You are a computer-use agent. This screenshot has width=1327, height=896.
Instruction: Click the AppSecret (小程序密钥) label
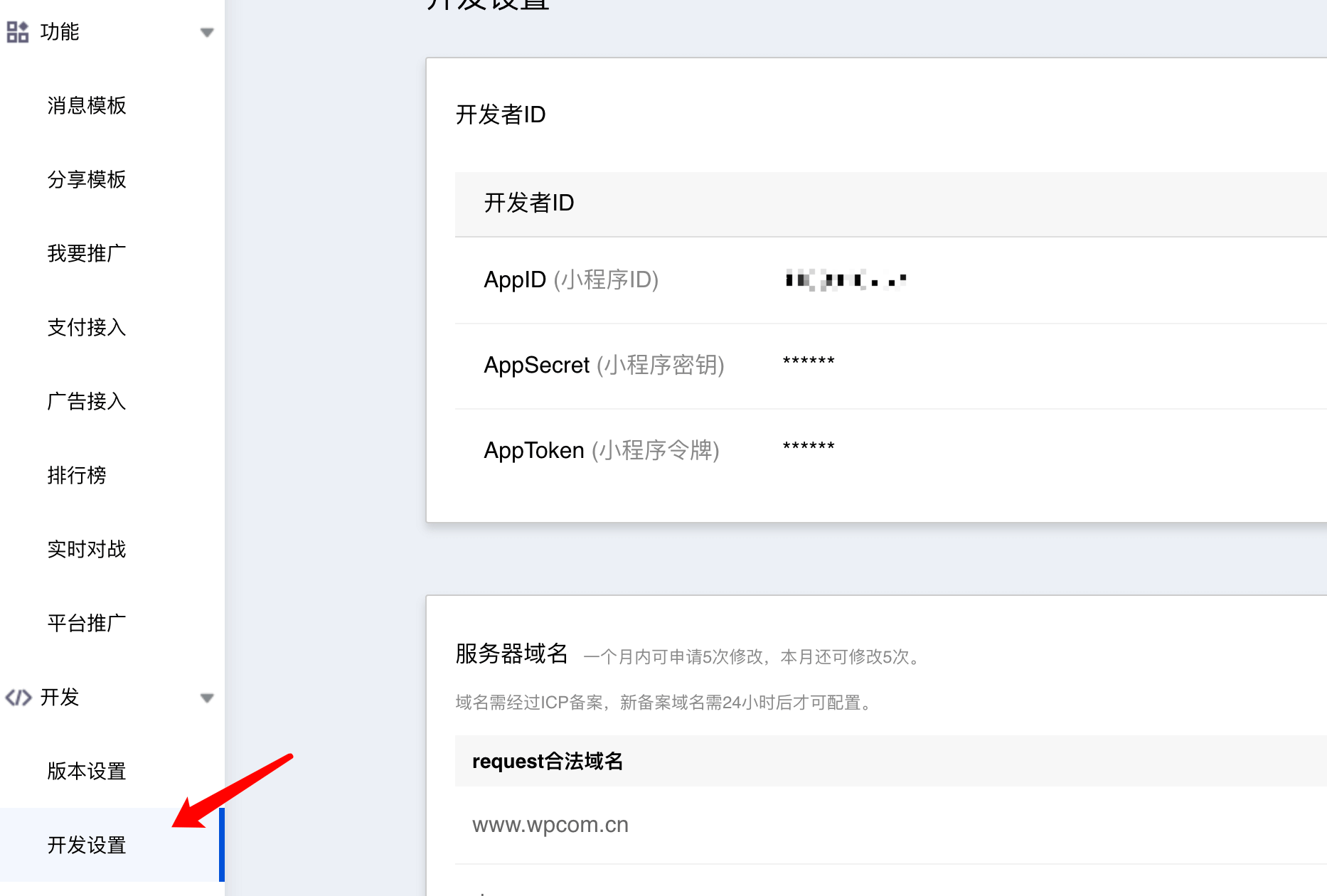click(604, 365)
